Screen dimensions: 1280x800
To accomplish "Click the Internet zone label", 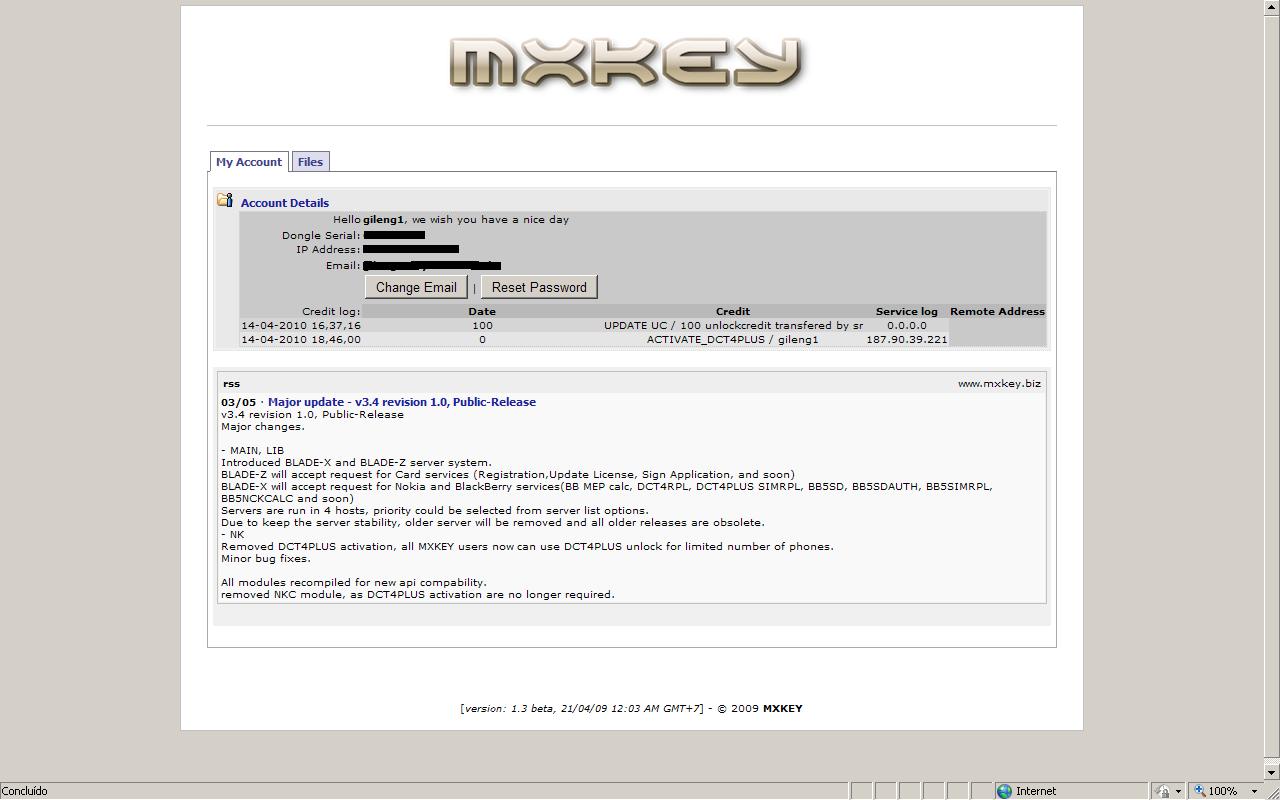I will click(1036, 791).
